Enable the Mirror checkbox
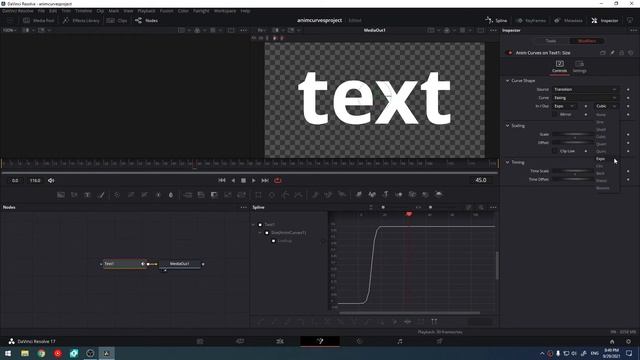The width and height of the screenshot is (640, 360). point(555,114)
